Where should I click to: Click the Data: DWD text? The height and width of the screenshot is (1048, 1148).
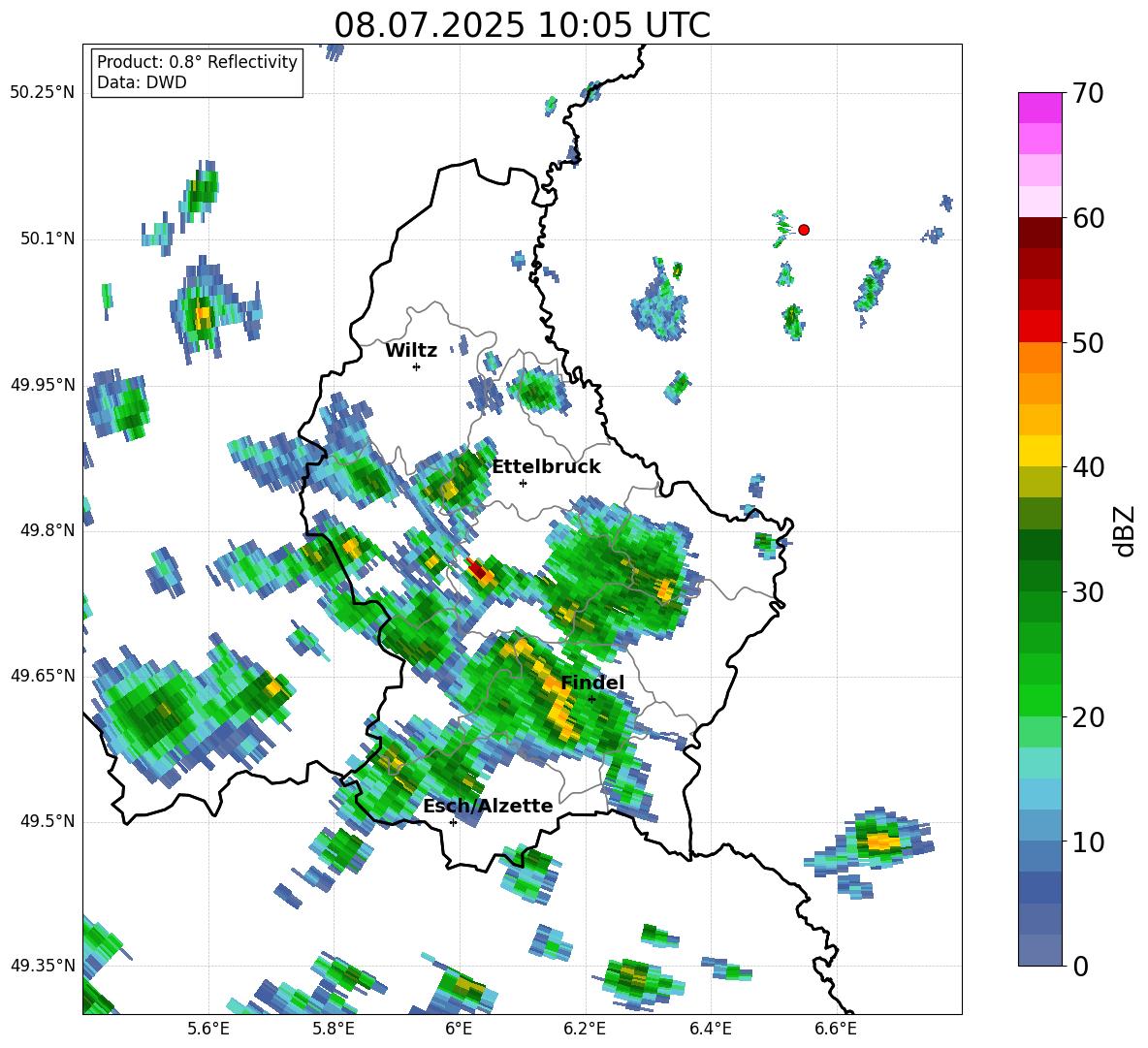click(x=142, y=82)
